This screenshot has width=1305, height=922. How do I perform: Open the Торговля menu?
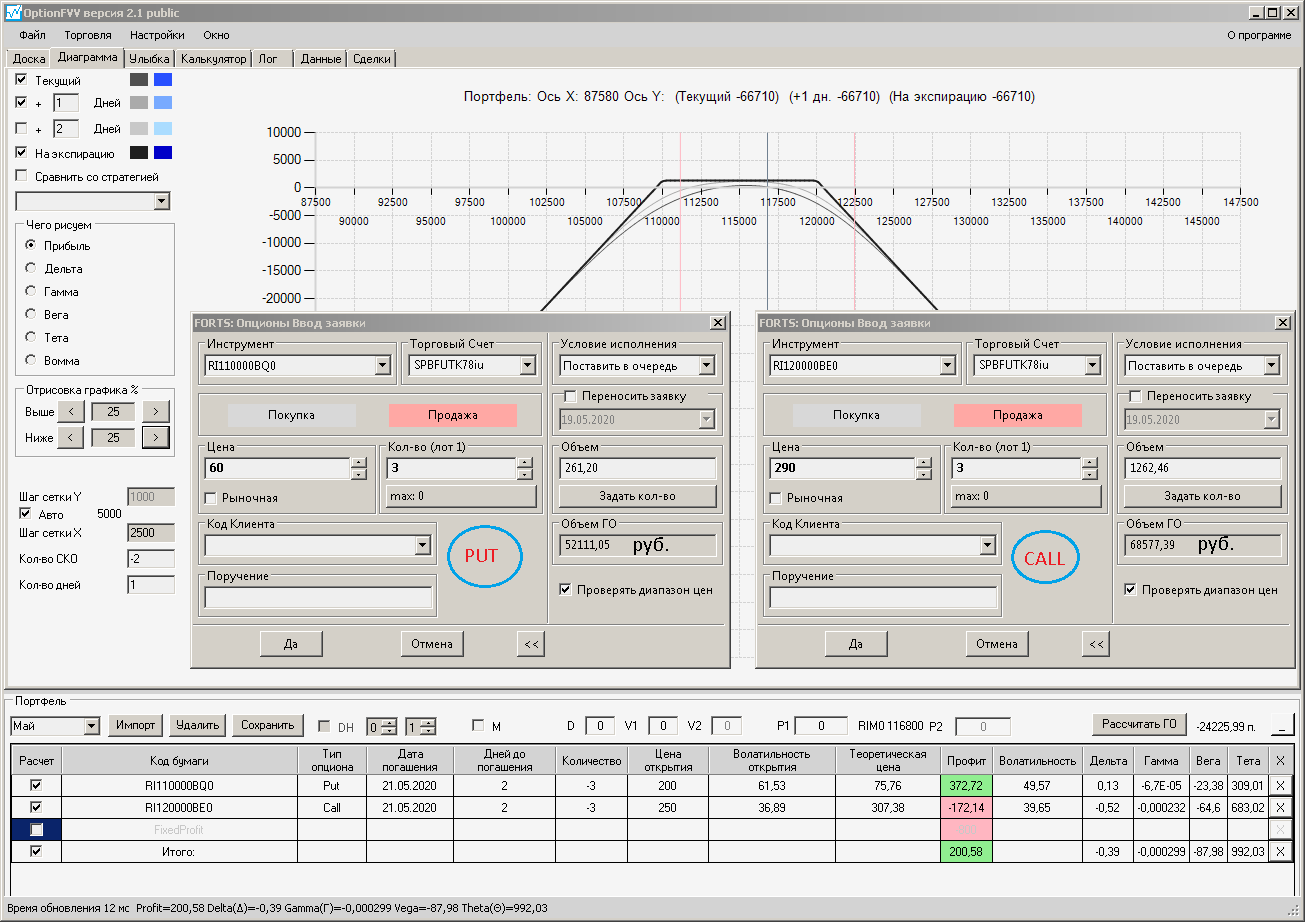coord(88,35)
